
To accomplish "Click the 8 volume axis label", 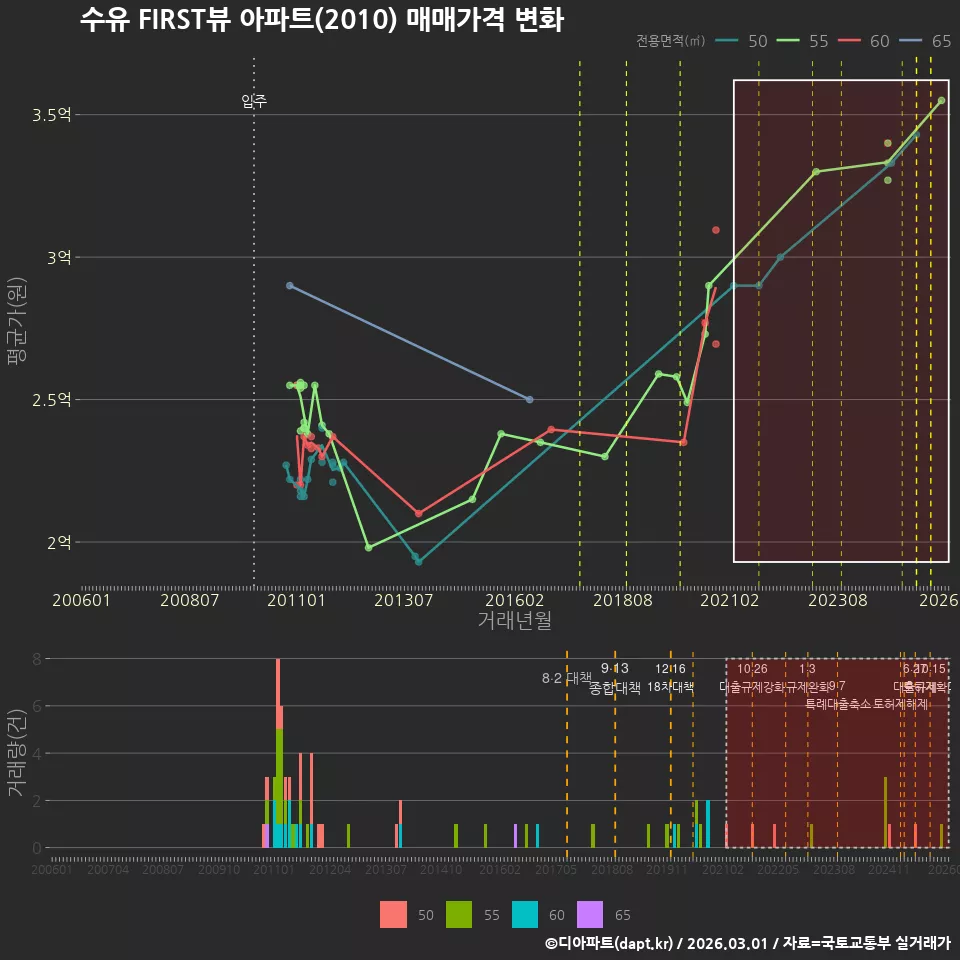I will 37,659.
